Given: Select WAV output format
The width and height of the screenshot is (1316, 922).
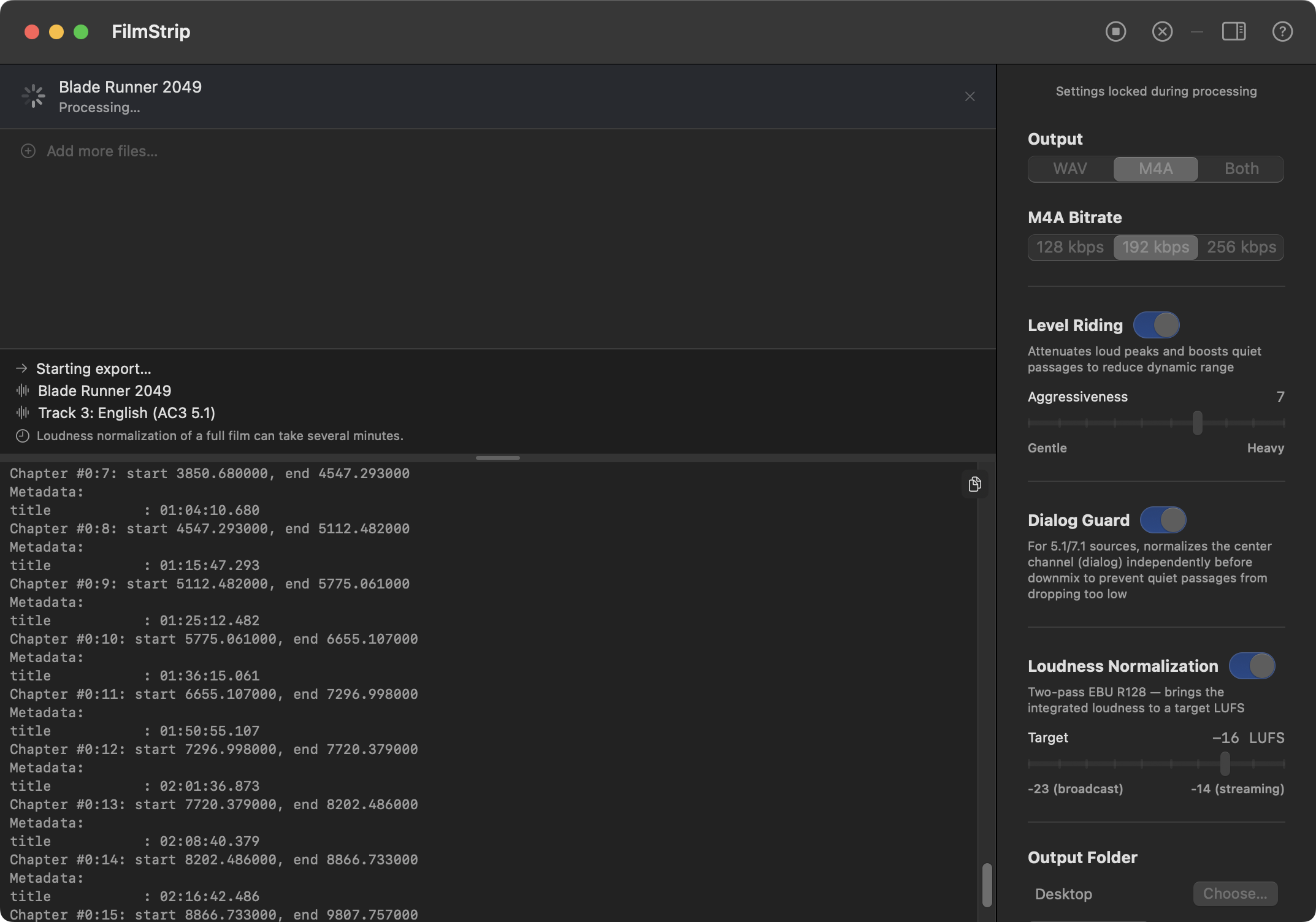Looking at the screenshot, I should (x=1069, y=169).
